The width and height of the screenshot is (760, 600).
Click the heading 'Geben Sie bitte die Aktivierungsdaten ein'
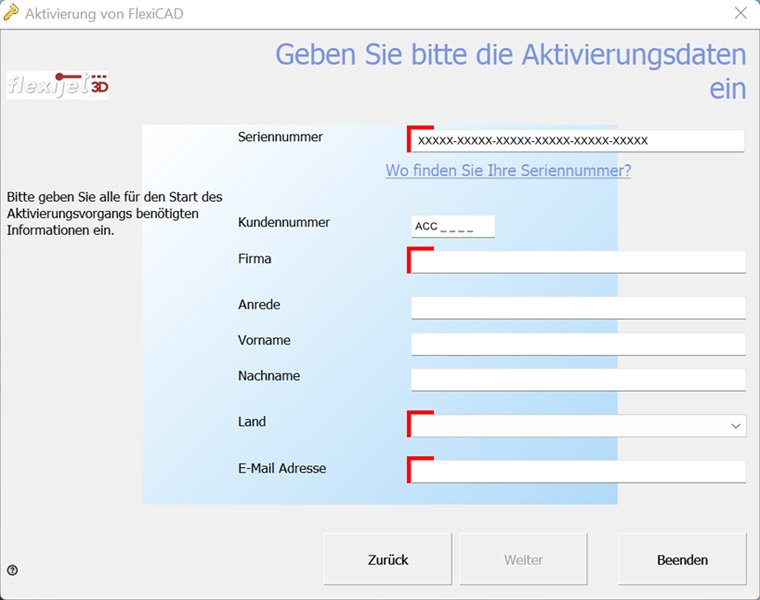(510, 71)
